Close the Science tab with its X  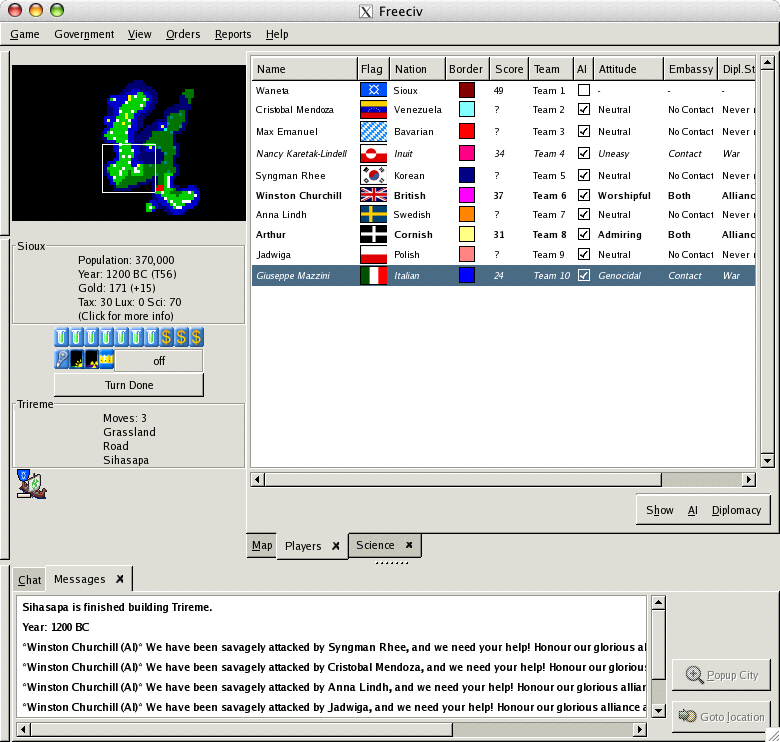point(409,545)
